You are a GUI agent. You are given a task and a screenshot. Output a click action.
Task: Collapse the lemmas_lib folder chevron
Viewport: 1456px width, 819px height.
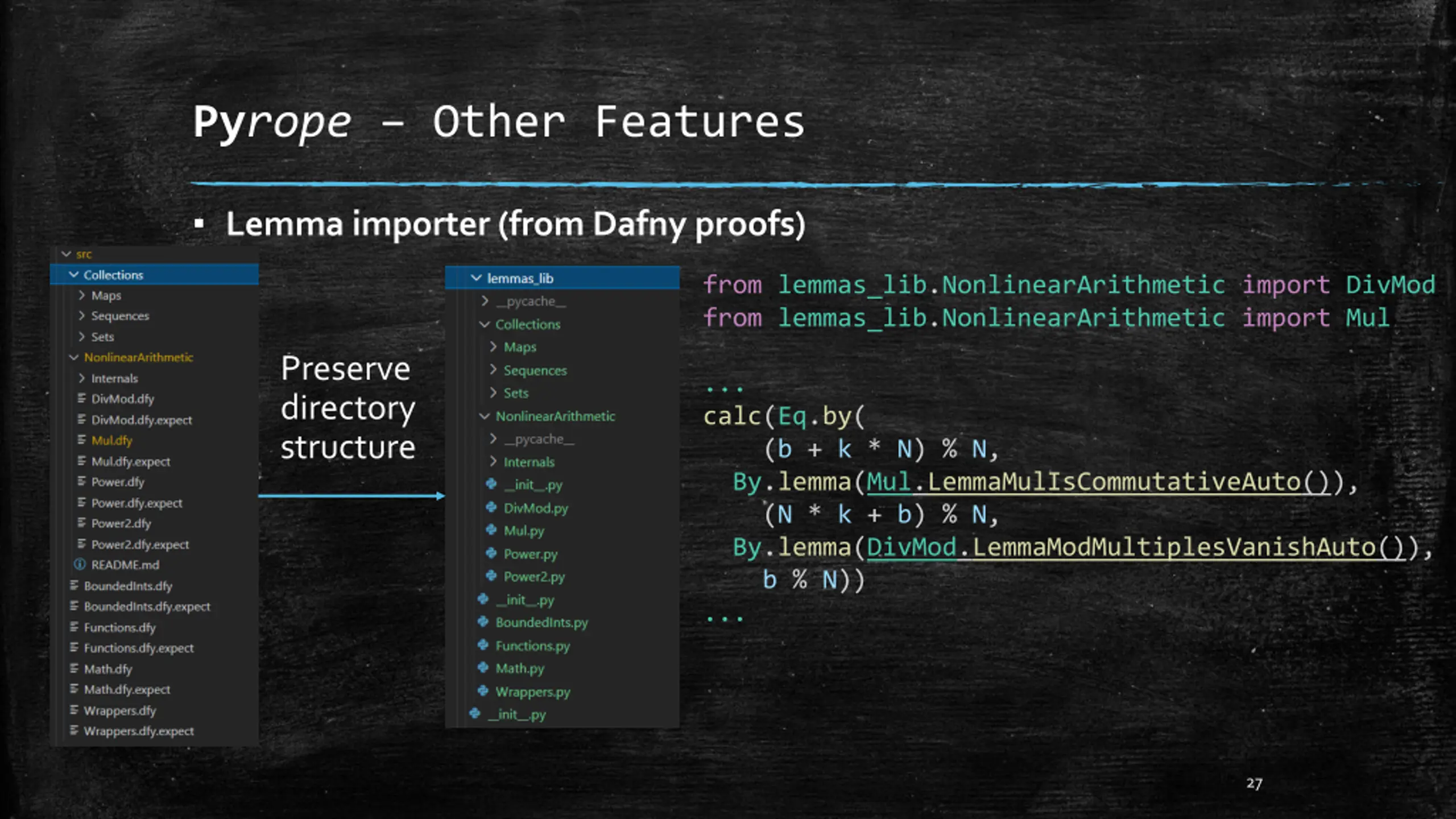click(x=477, y=278)
